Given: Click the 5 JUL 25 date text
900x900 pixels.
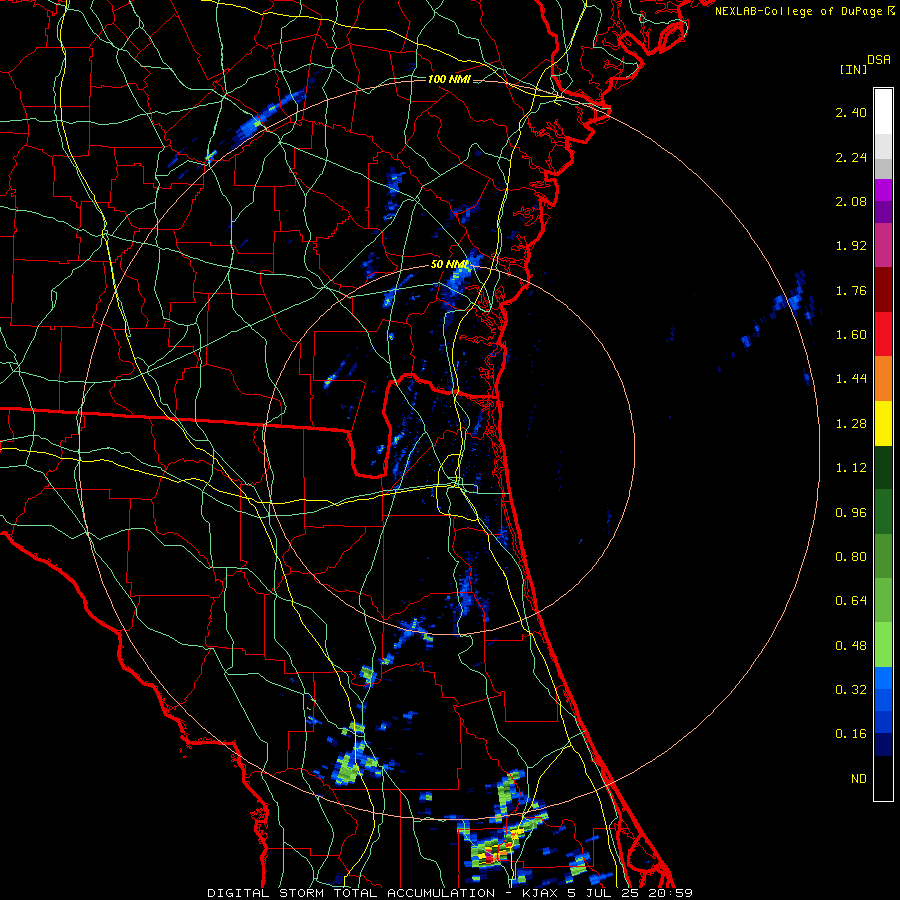Looking at the screenshot, I should (x=604, y=893).
